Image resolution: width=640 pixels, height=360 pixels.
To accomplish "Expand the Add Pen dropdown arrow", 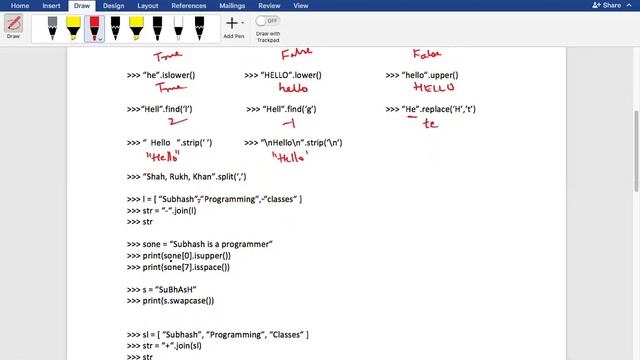I will point(243,23).
